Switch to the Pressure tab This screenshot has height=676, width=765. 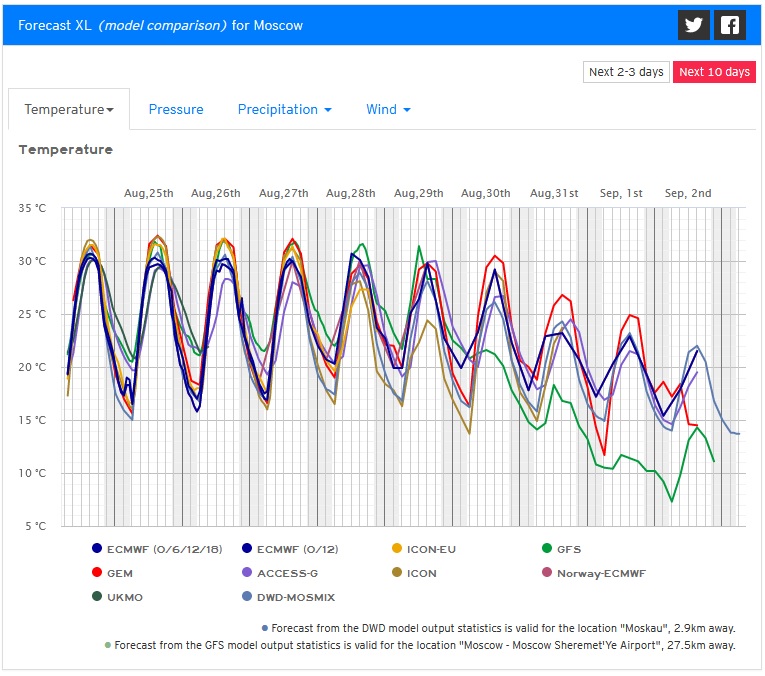(x=176, y=109)
